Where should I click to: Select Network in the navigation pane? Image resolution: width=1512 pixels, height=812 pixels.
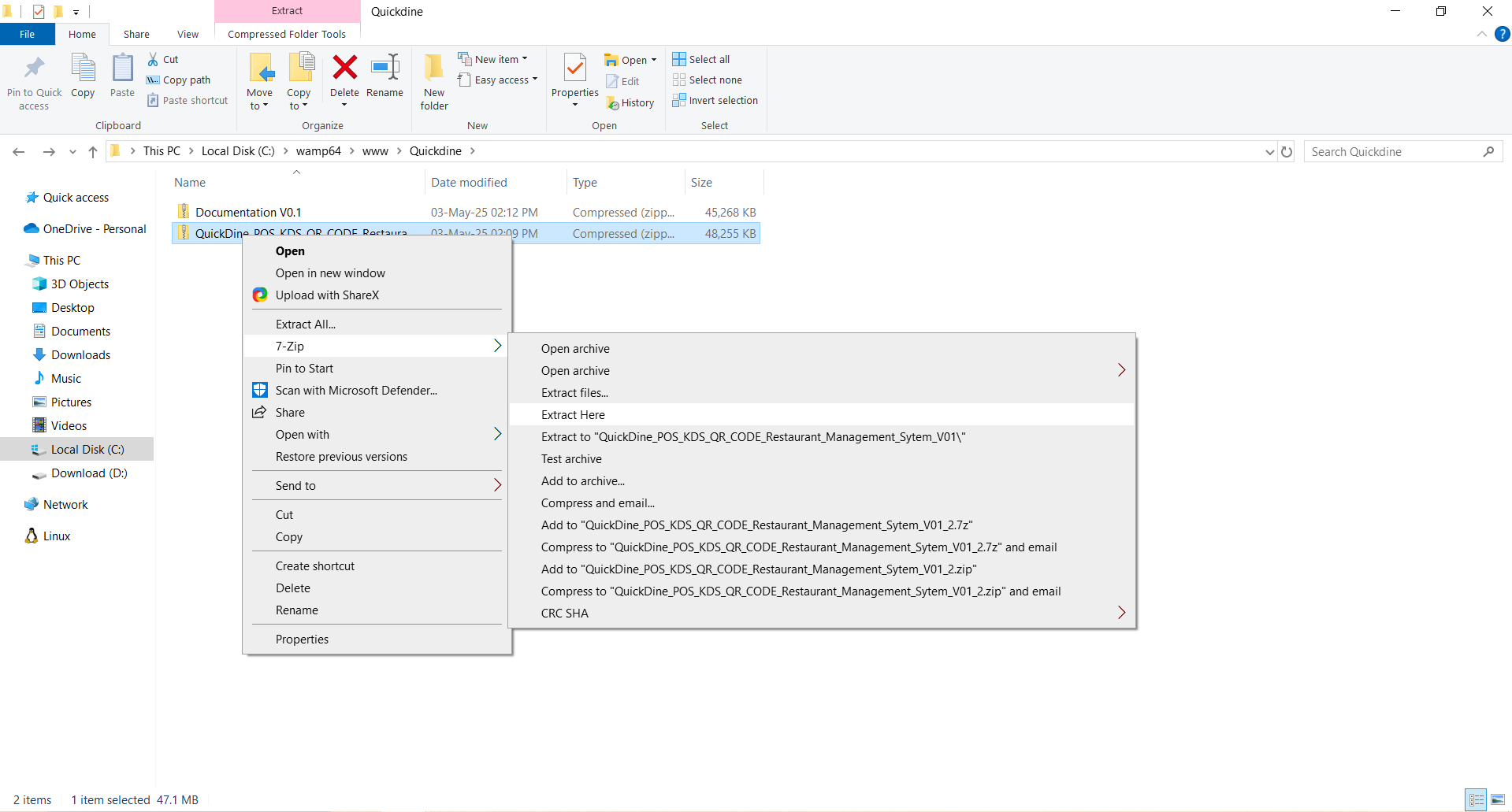[65, 504]
